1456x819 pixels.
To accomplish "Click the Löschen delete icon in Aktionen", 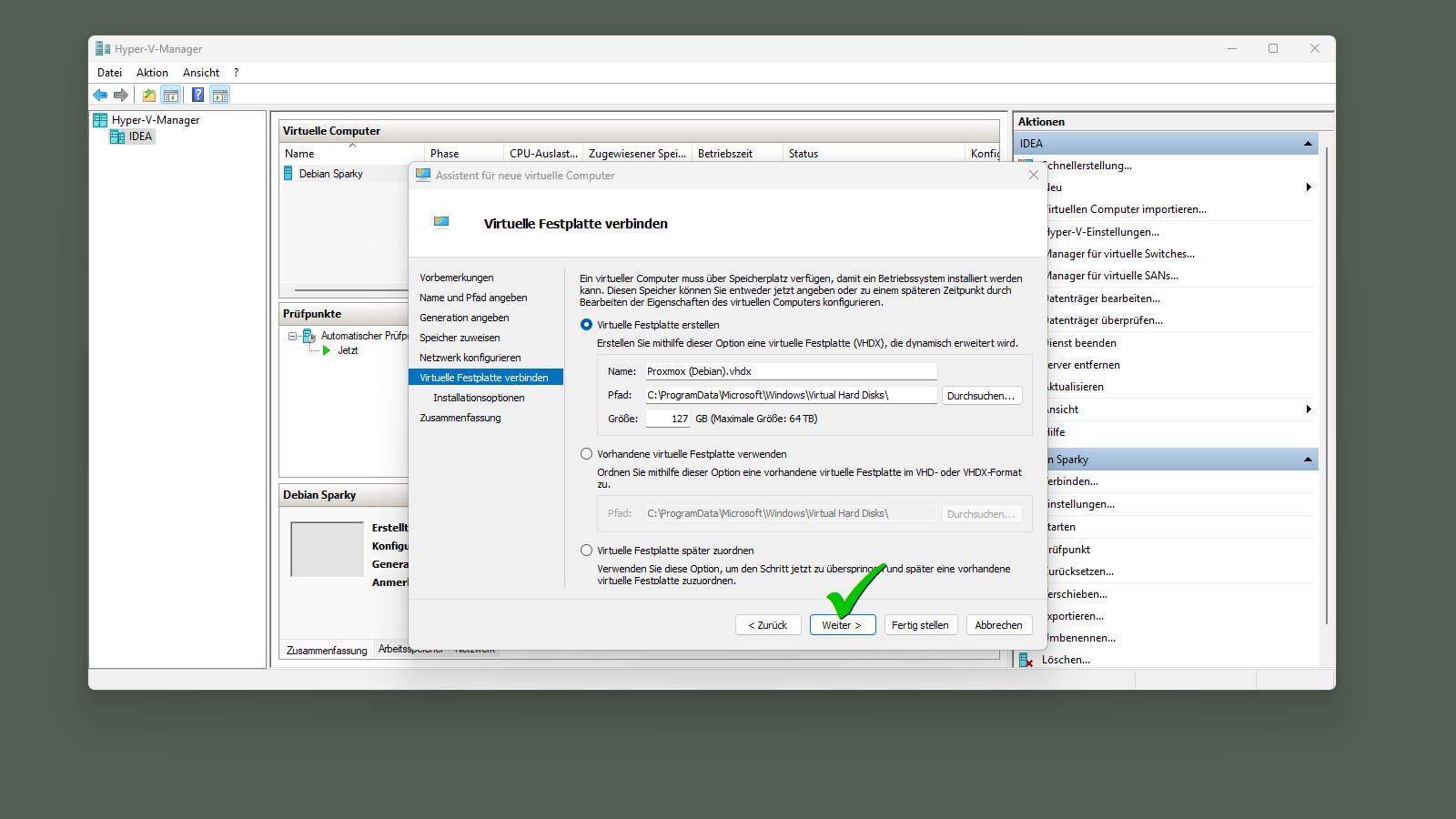I will pos(1026,660).
